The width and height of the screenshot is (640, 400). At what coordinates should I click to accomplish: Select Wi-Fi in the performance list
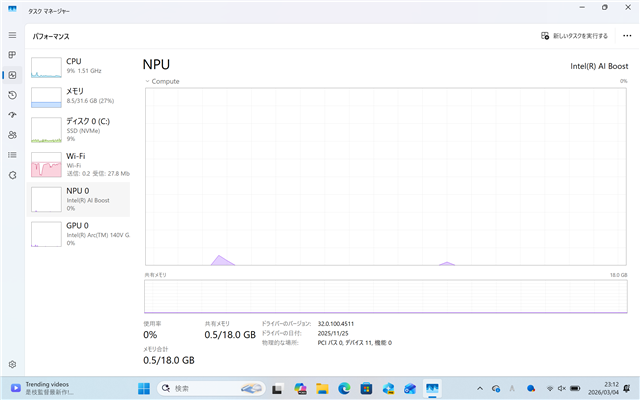78,164
